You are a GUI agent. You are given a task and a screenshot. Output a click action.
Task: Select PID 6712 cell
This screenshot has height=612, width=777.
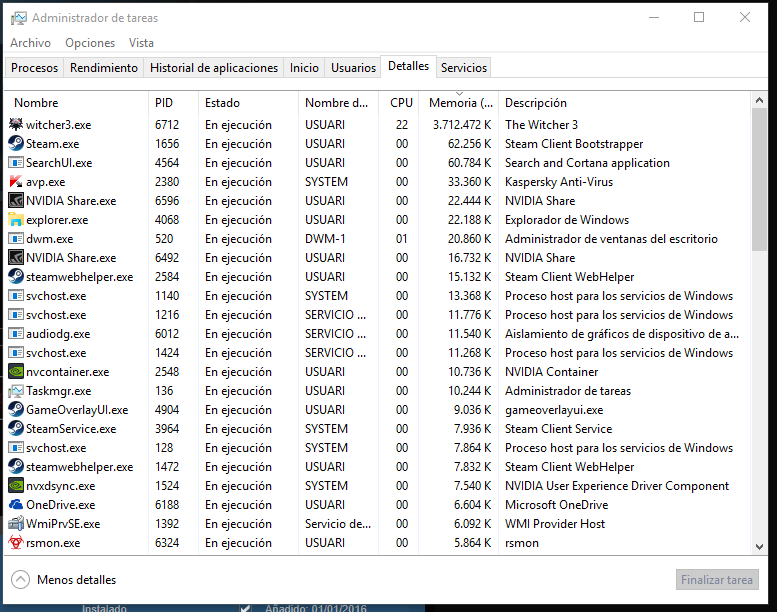(167, 124)
